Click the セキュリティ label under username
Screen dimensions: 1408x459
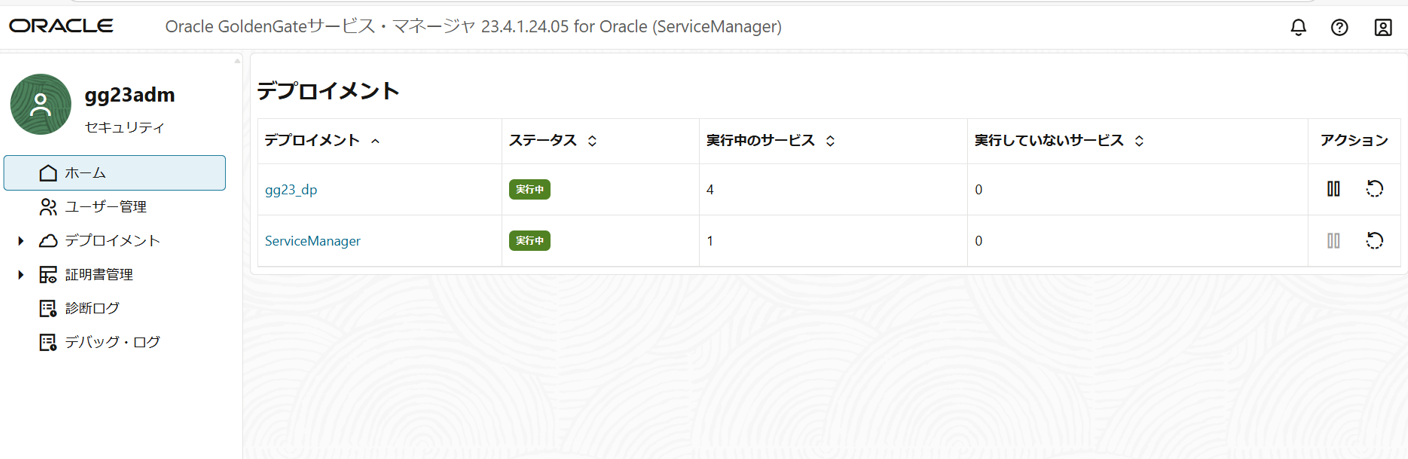(125, 128)
